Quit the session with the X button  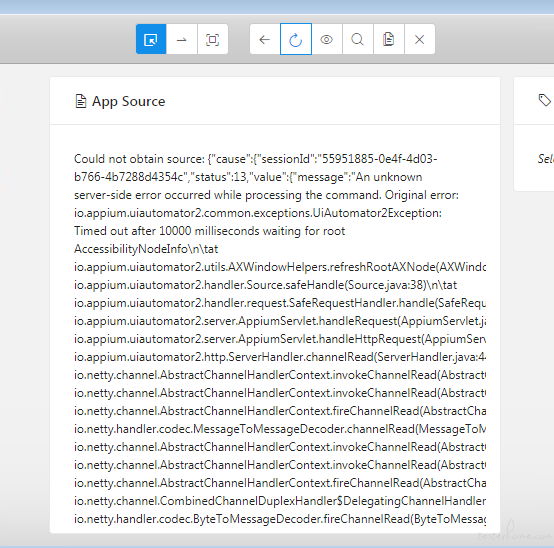pyautogui.click(x=419, y=39)
